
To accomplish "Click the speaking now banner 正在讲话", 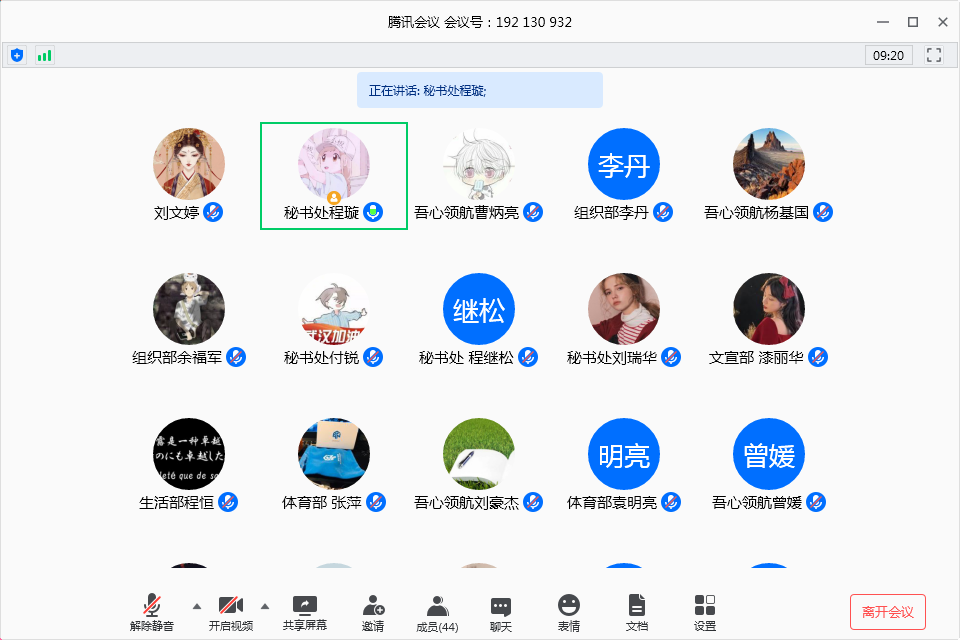I will click(x=479, y=90).
